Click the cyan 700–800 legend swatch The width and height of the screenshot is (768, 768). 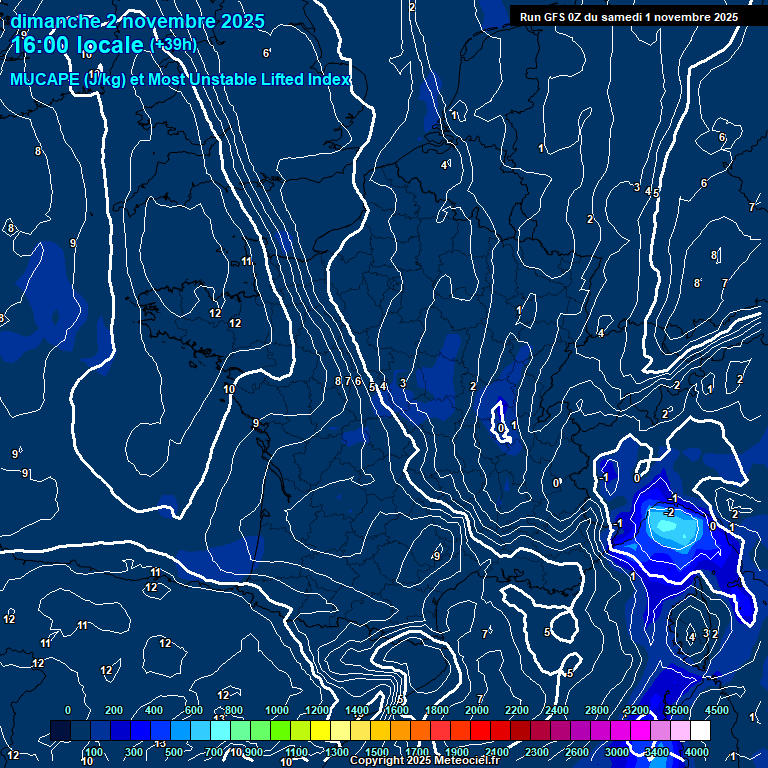point(220,730)
